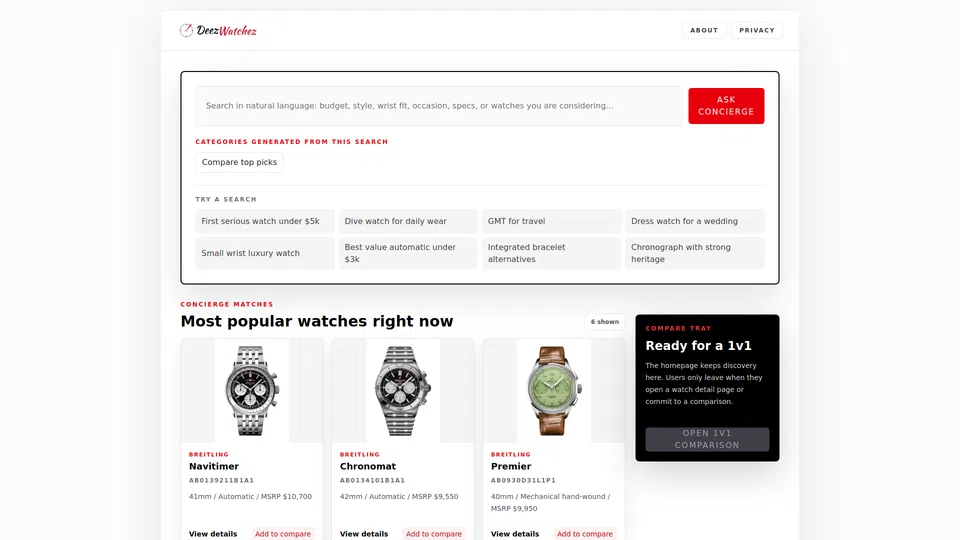Image resolution: width=960 pixels, height=540 pixels.
Task: Click the 6 shown badge
Action: point(604,321)
